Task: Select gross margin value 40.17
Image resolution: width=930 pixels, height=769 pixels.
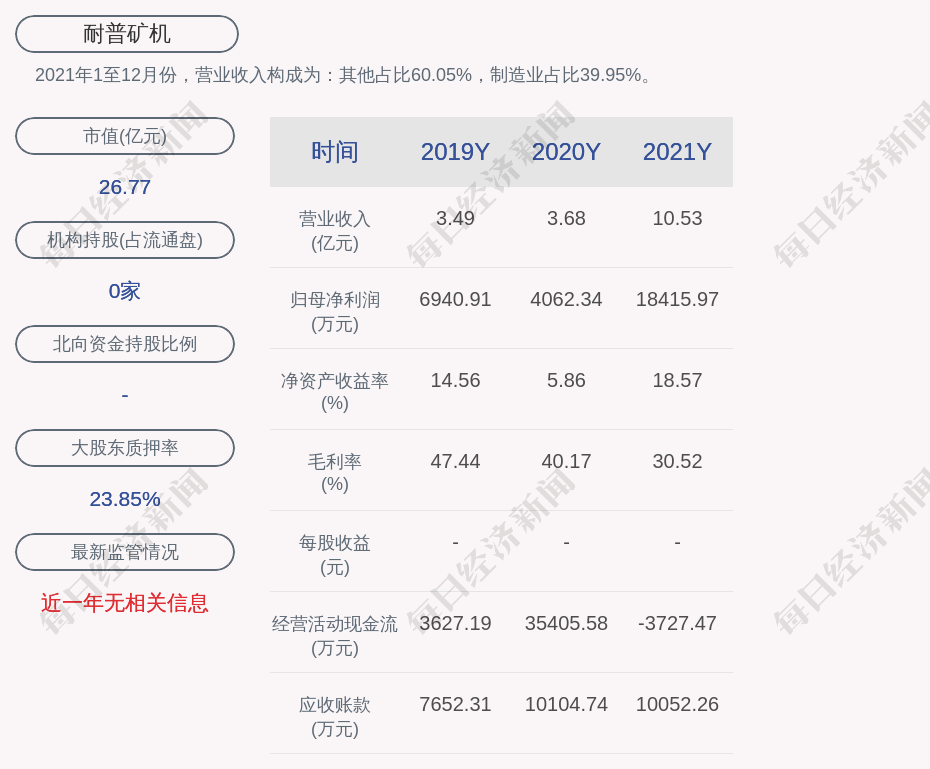Action: [566, 461]
